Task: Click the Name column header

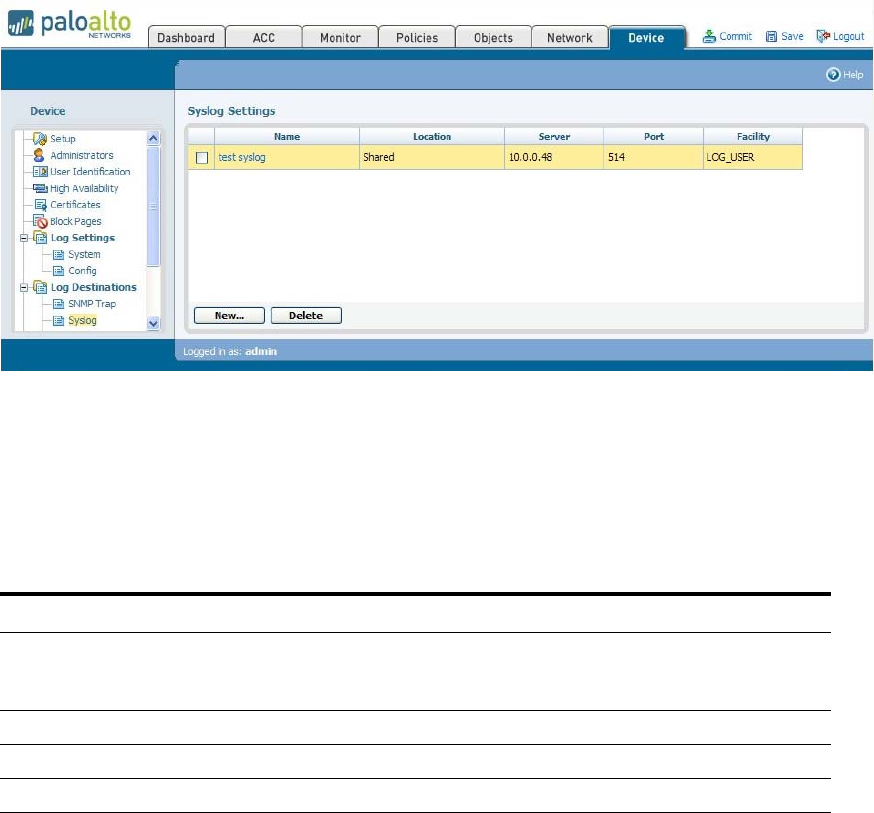Action: pyautogui.click(x=287, y=137)
